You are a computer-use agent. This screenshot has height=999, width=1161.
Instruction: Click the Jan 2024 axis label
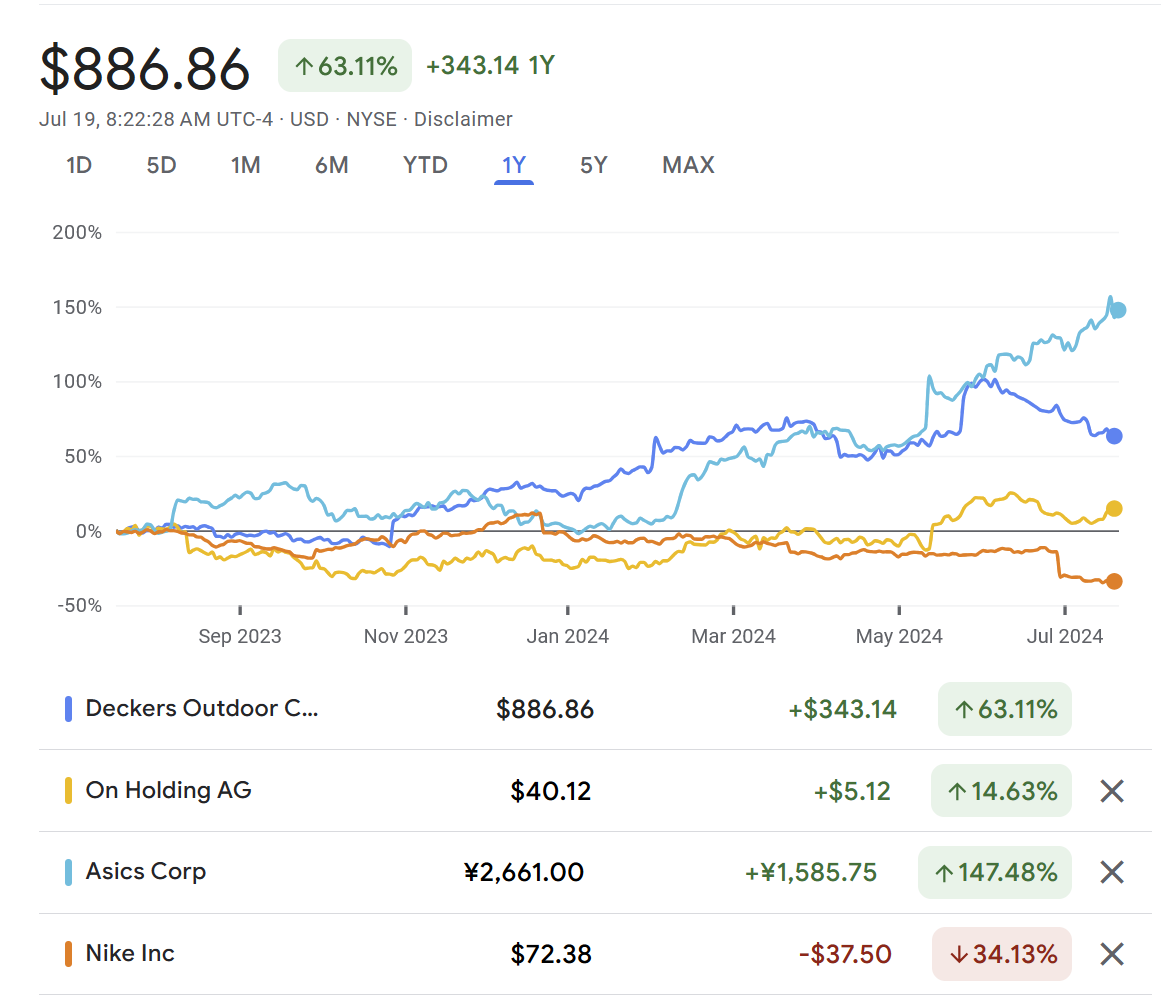568,636
